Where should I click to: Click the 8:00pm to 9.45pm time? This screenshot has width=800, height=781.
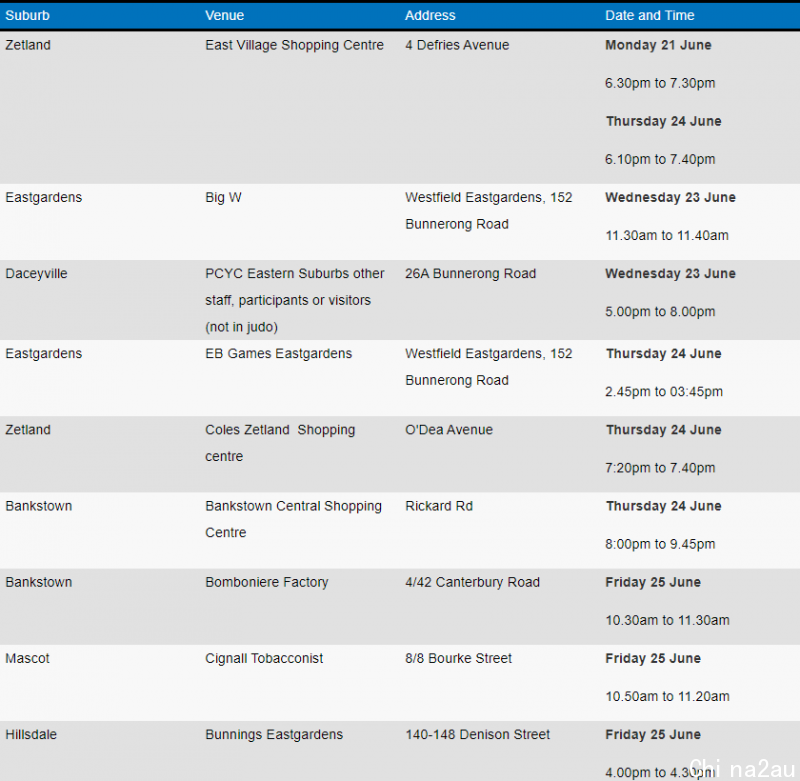coord(660,544)
